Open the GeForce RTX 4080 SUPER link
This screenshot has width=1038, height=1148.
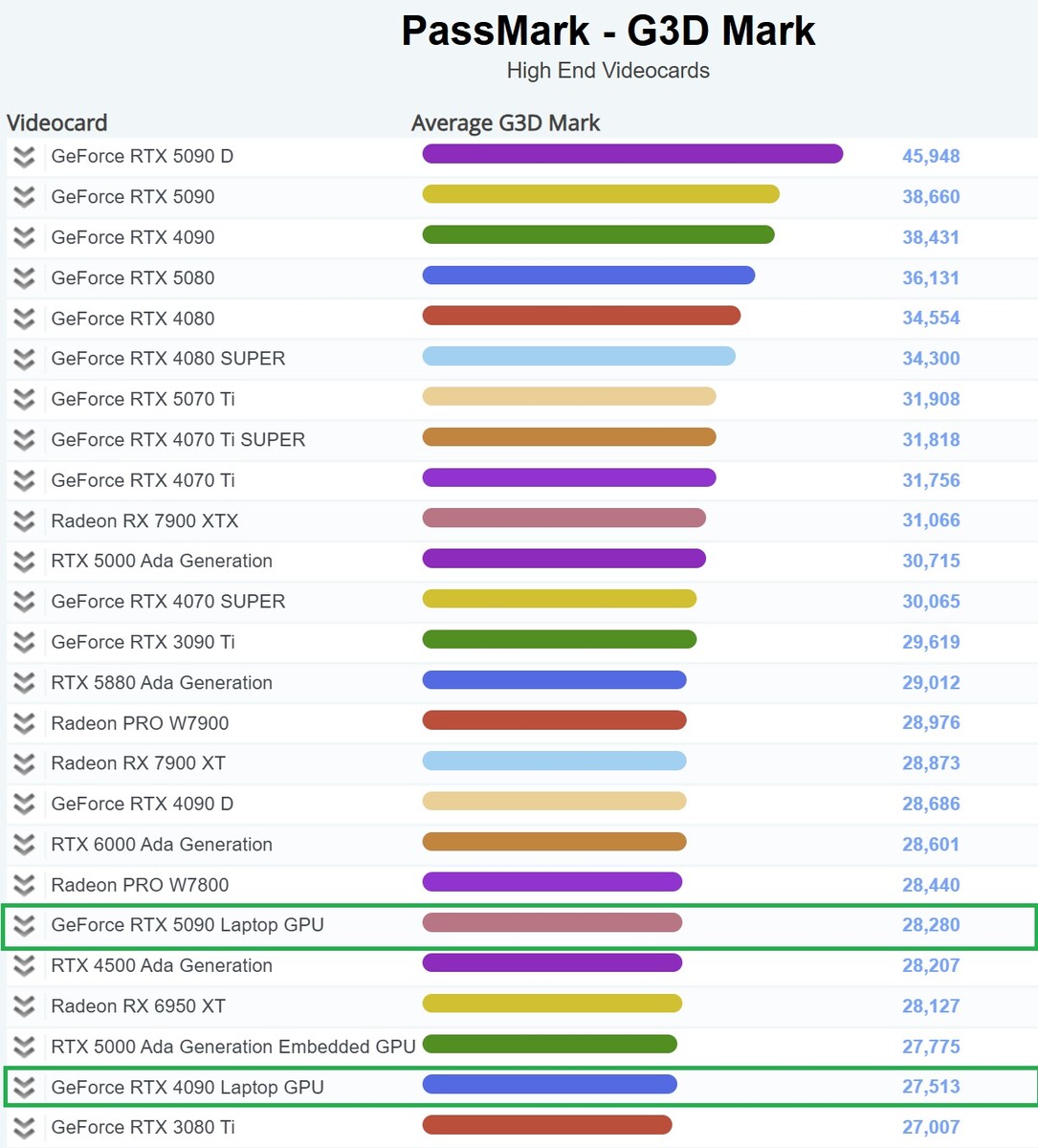point(168,359)
